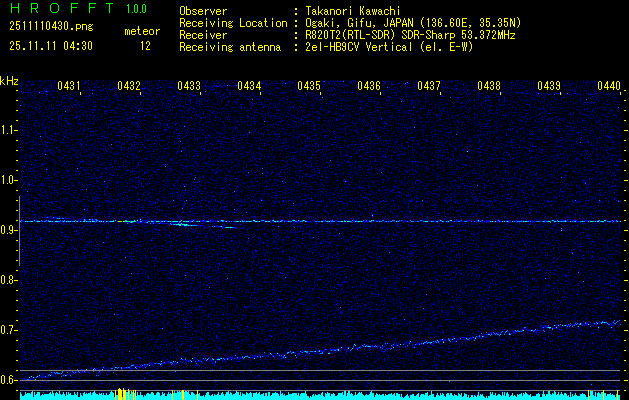This screenshot has width=629, height=400.
Task: Select the observer name Takanori Kawachi
Action: pyautogui.click(x=353, y=11)
